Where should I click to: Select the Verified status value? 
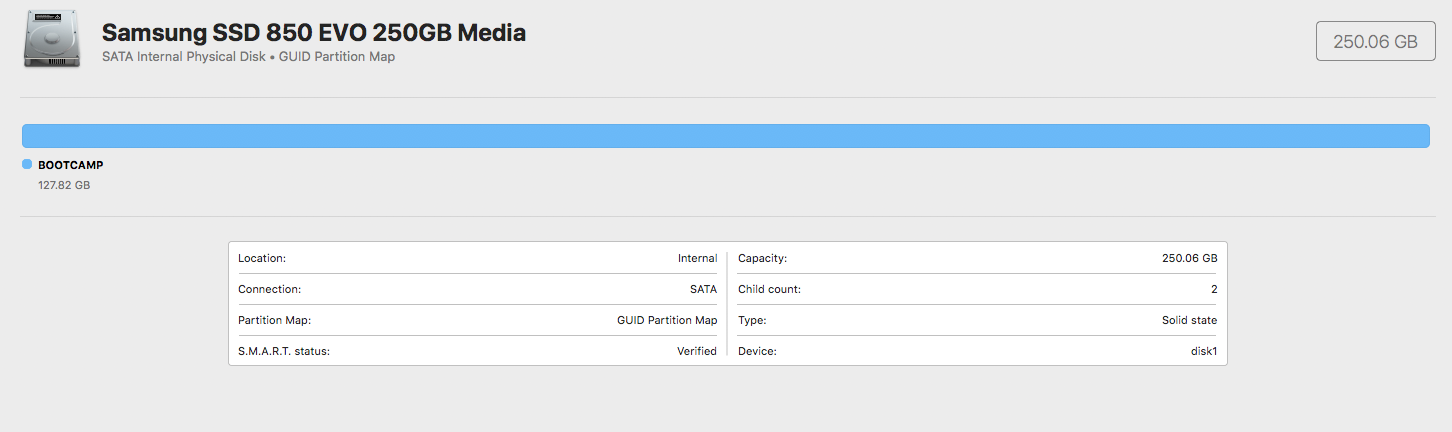(x=696, y=351)
